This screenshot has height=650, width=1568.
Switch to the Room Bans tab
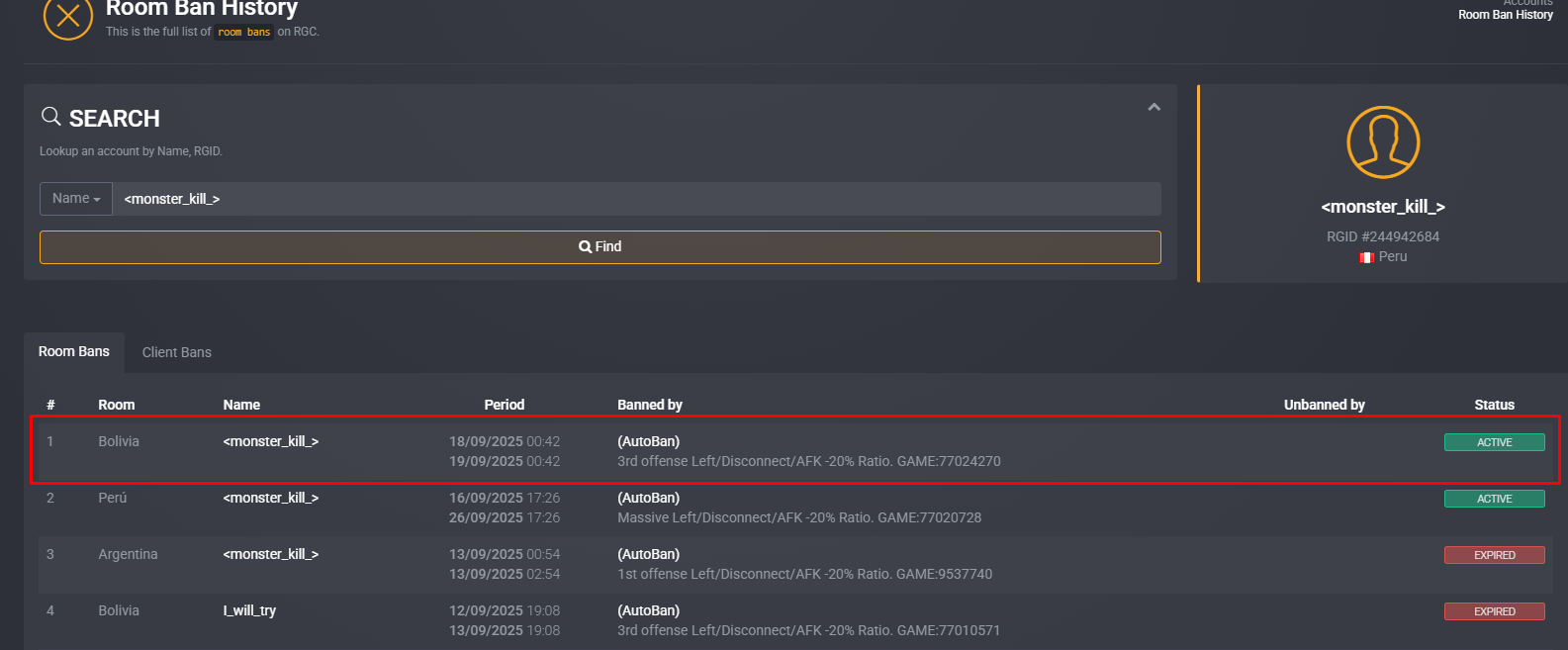pyautogui.click(x=74, y=352)
